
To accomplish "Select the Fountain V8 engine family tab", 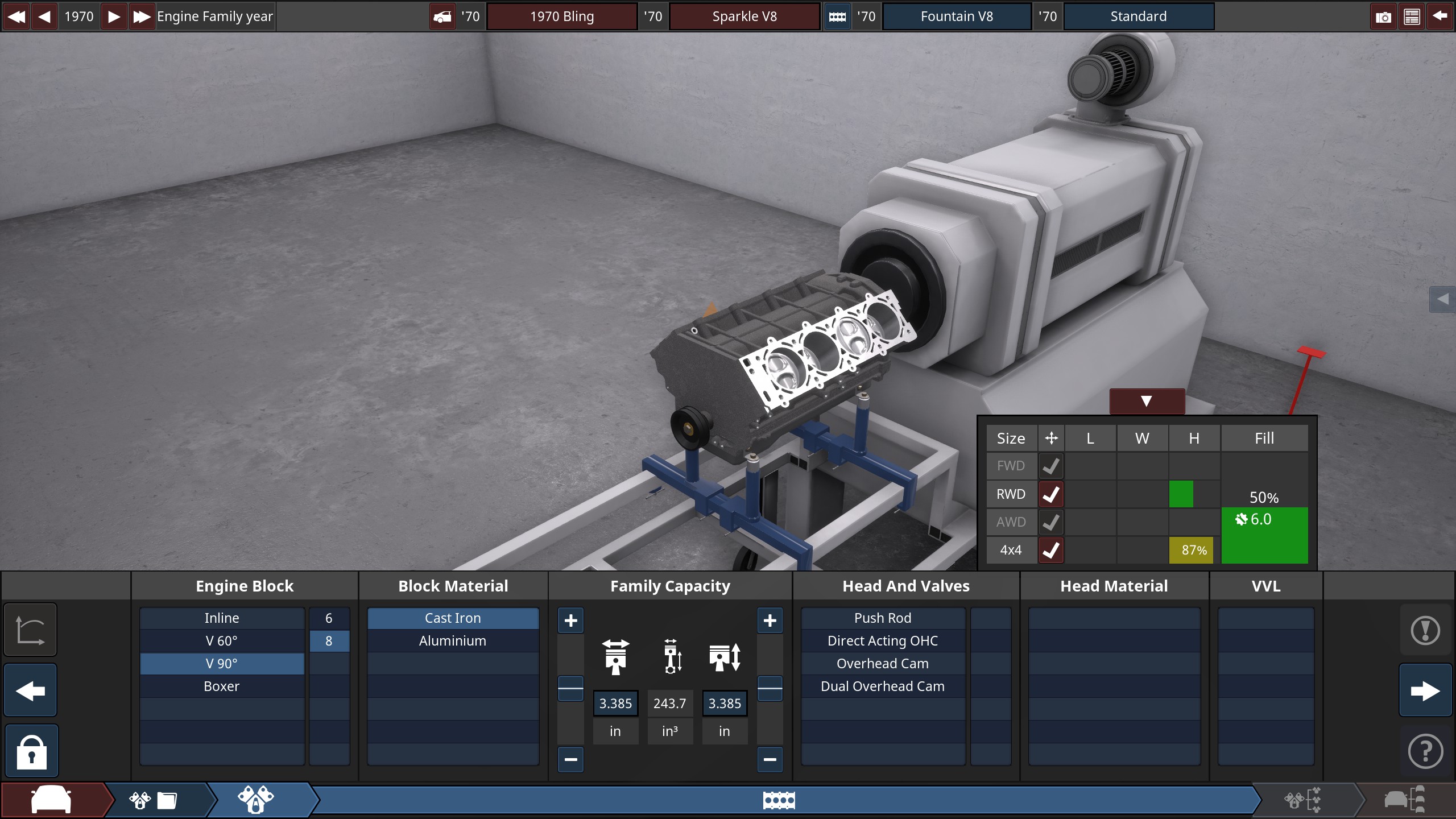I will tap(957, 16).
